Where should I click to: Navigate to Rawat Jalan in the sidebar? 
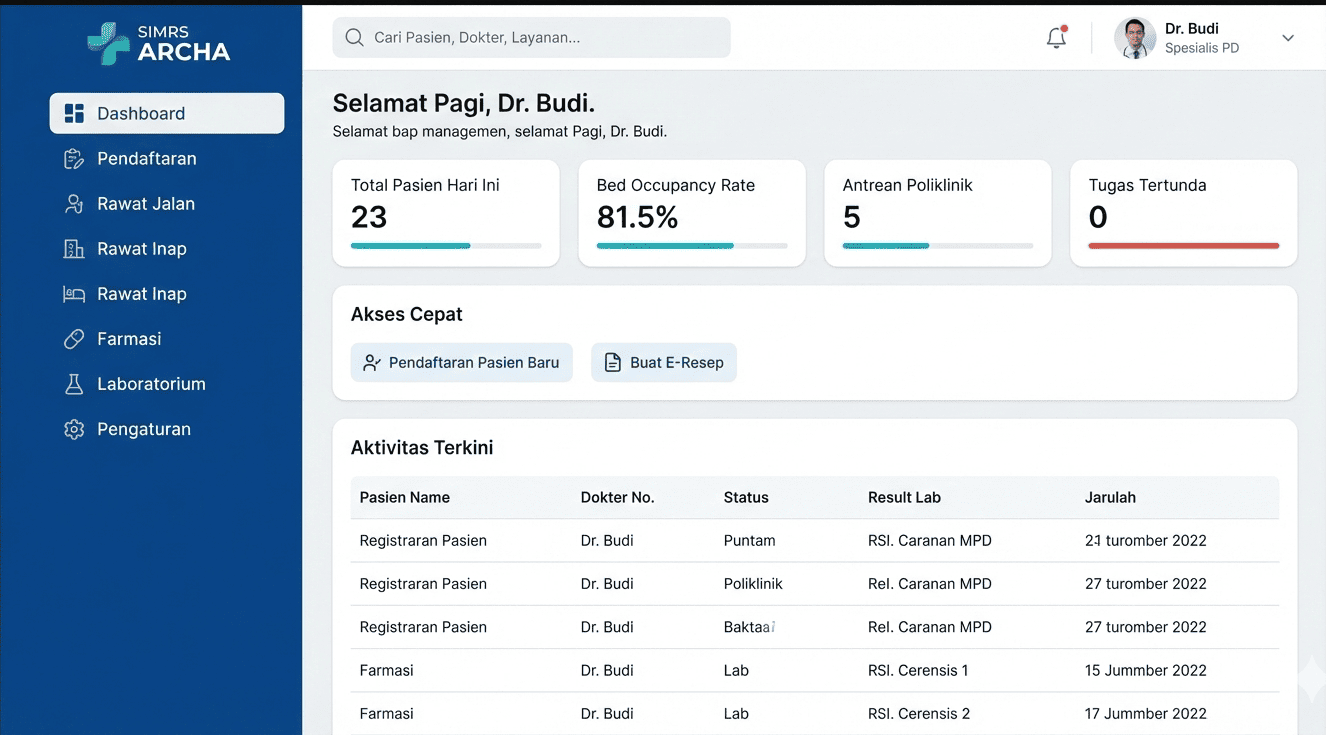pos(145,204)
